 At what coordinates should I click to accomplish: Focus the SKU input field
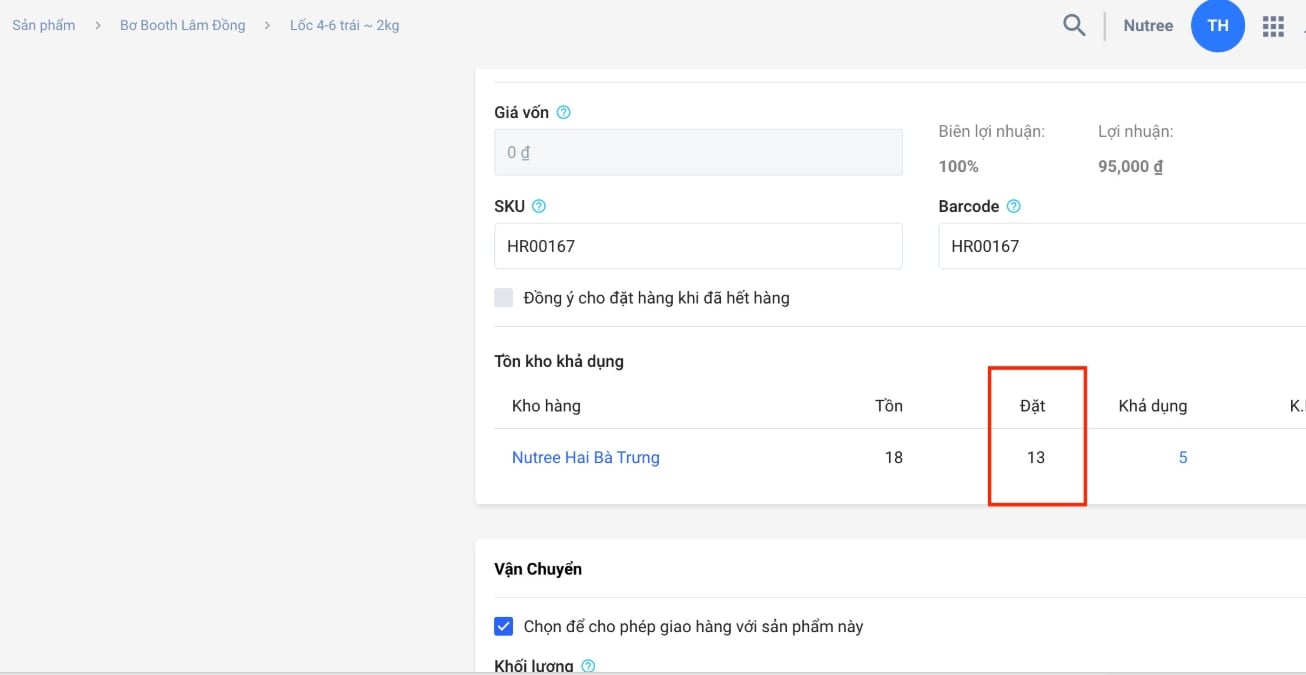698,246
